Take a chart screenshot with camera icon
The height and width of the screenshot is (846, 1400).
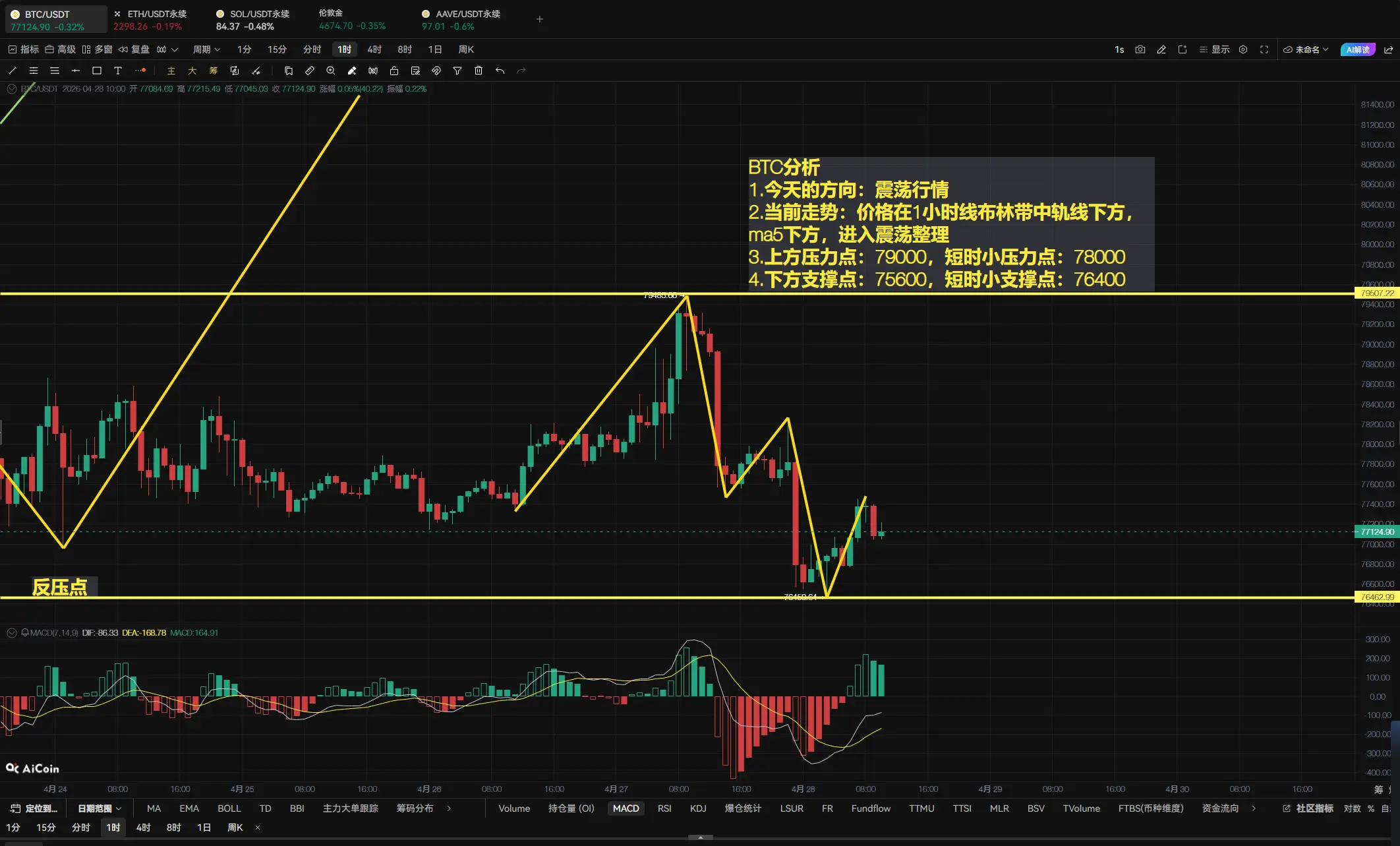1140,49
